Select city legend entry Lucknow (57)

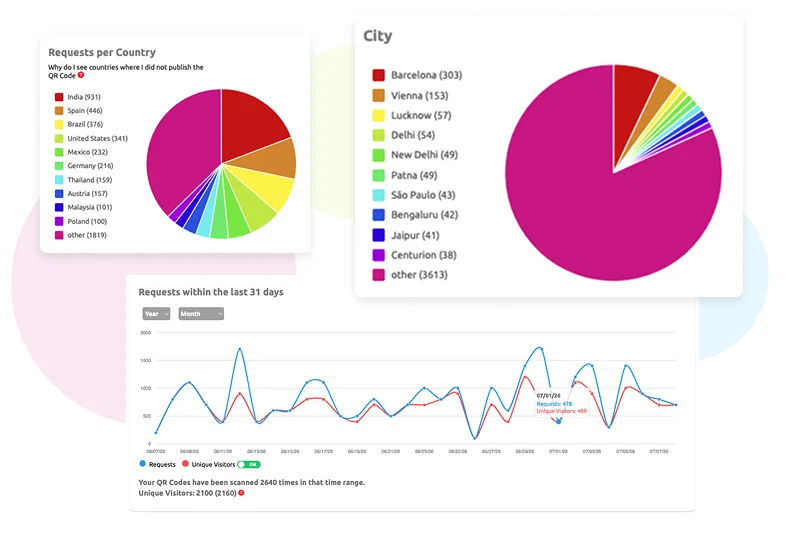[x=412, y=115]
